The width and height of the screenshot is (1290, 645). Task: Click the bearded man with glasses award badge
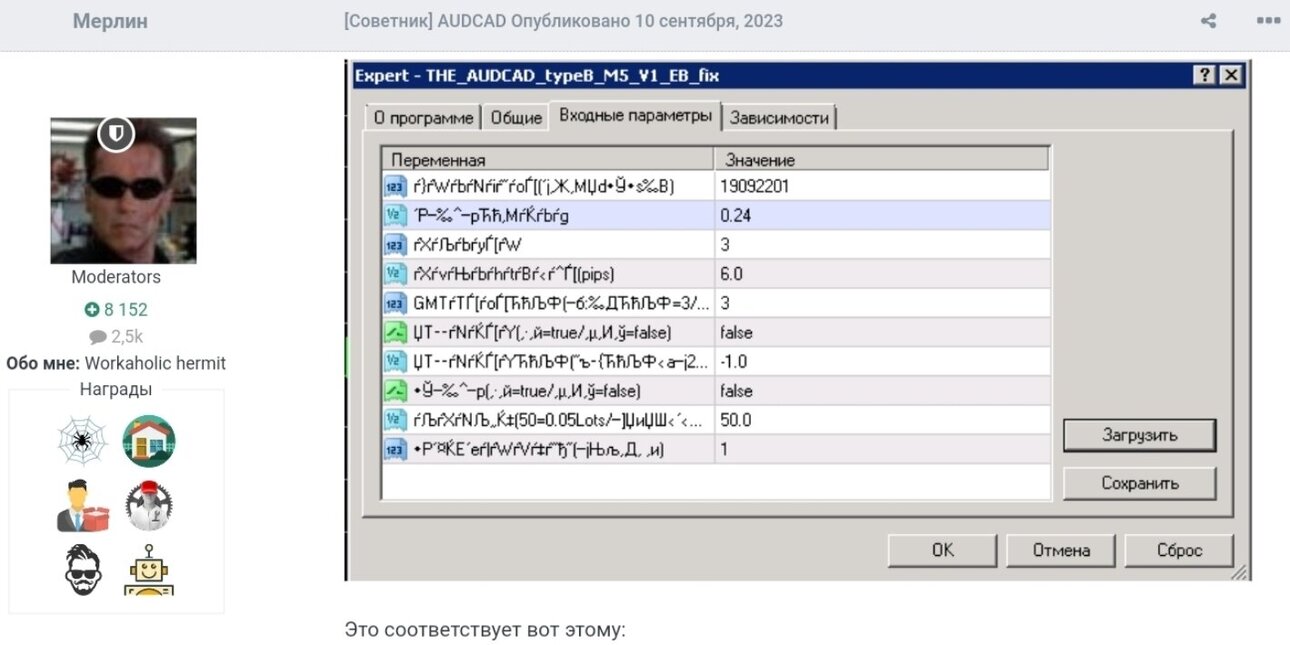pos(82,570)
